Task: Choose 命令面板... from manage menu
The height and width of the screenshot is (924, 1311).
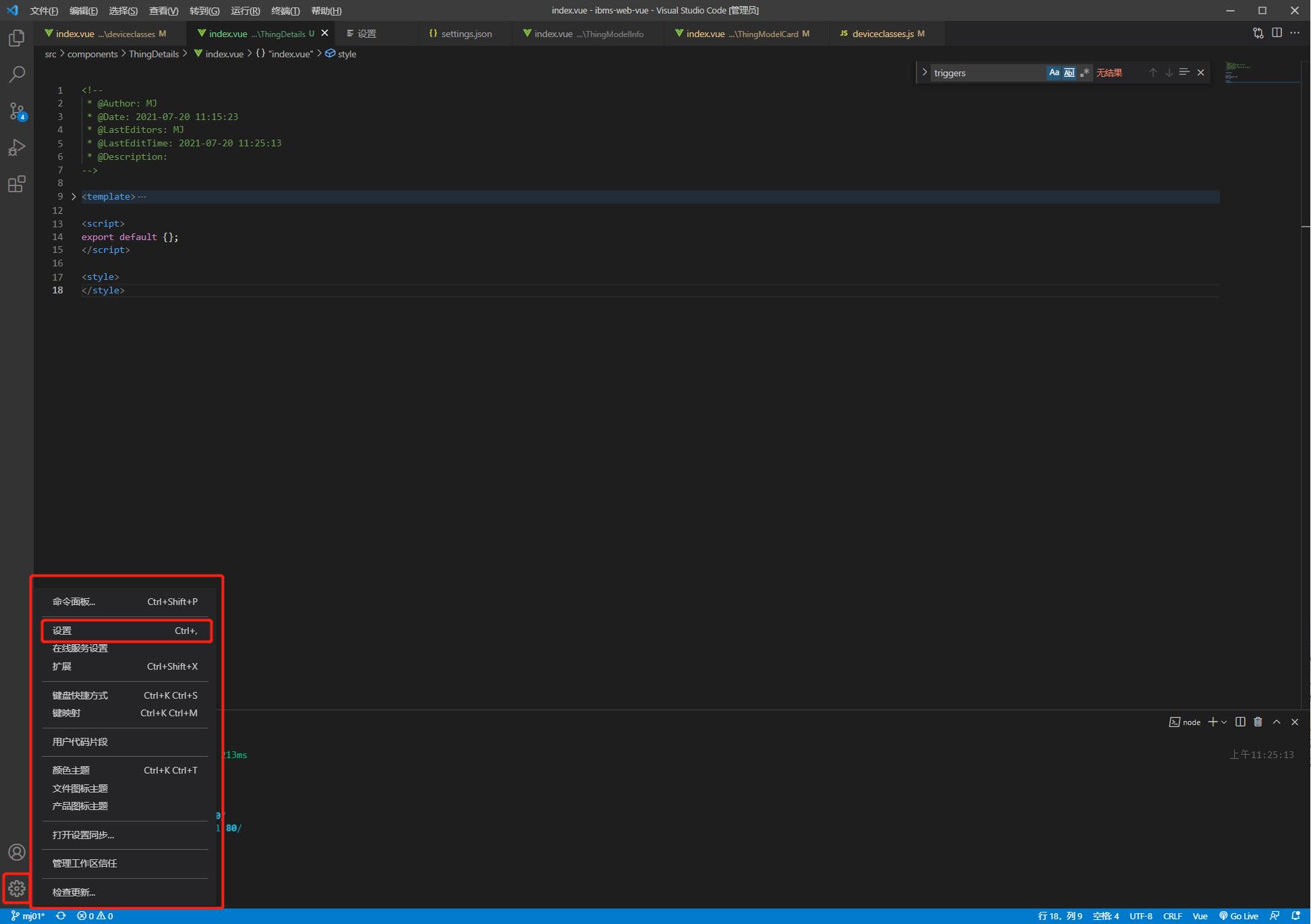Action: tap(125, 602)
